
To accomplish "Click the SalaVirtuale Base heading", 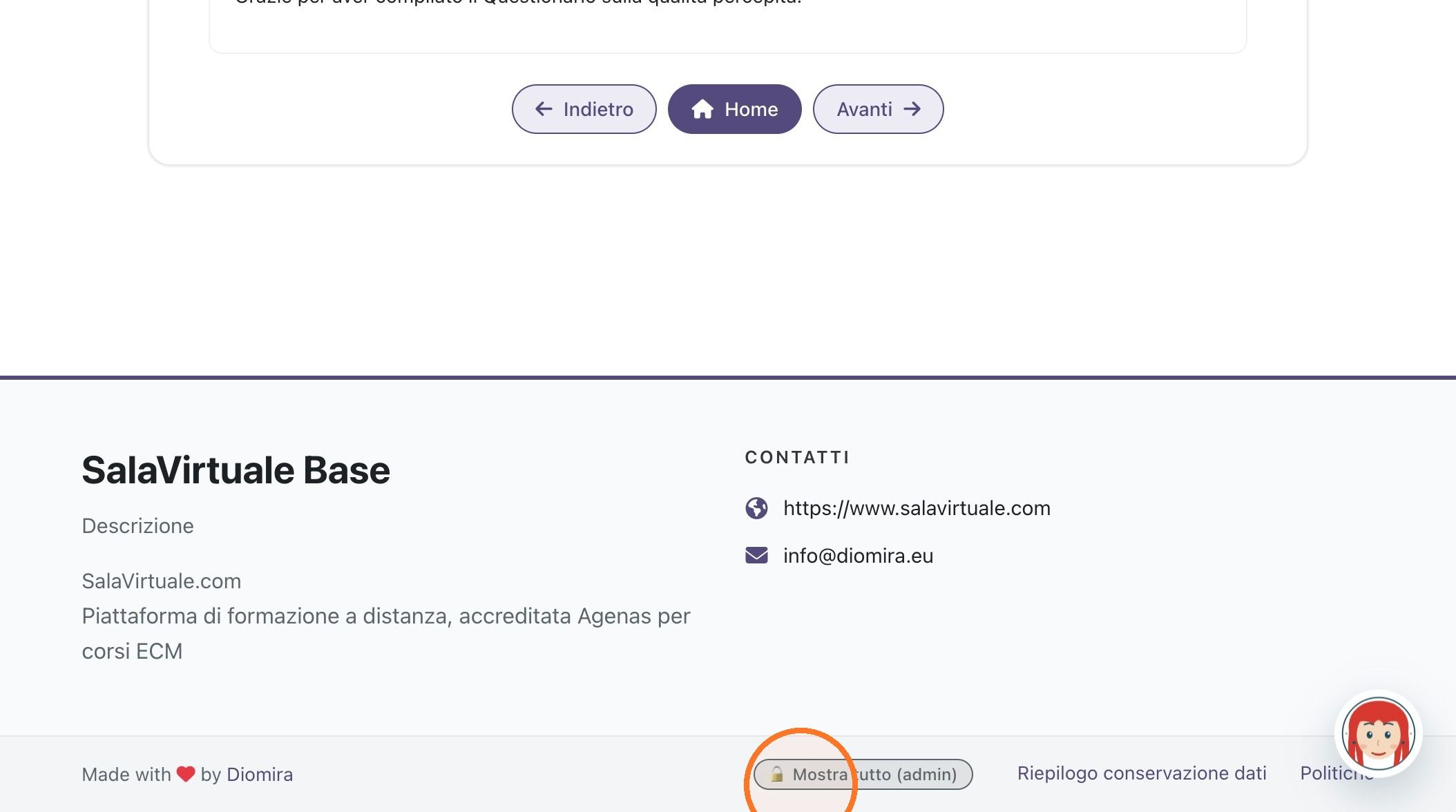I will tap(236, 470).
